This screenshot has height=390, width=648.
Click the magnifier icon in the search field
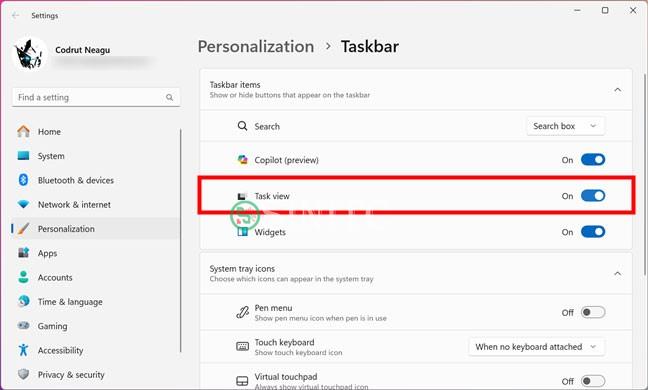tap(169, 98)
